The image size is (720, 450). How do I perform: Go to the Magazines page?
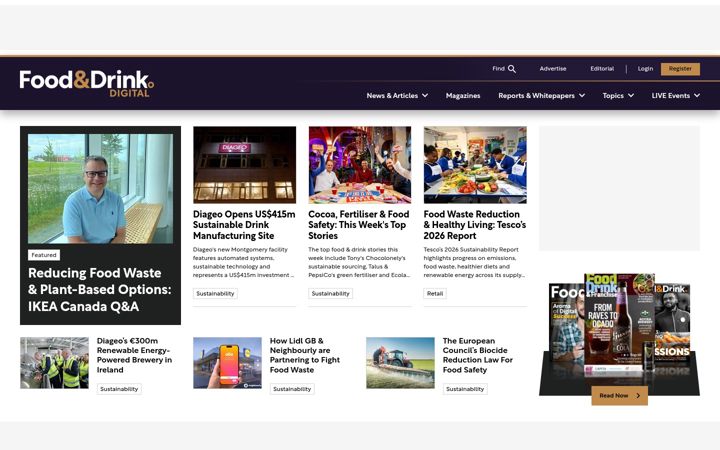pyautogui.click(x=463, y=96)
